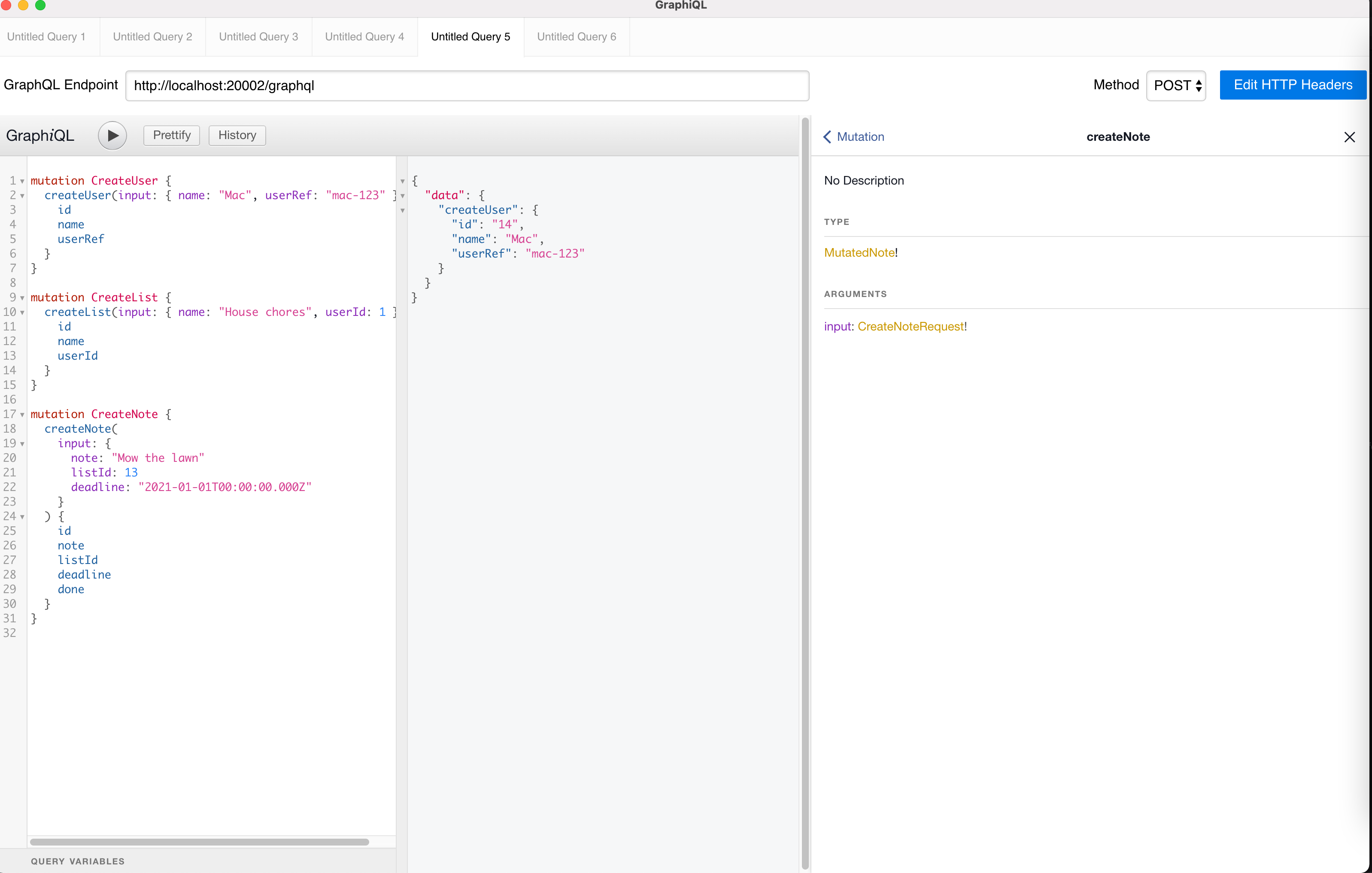Click the macOS yellow minimize button
This screenshot has width=1372, height=873.
pyautogui.click(x=23, y=5)
